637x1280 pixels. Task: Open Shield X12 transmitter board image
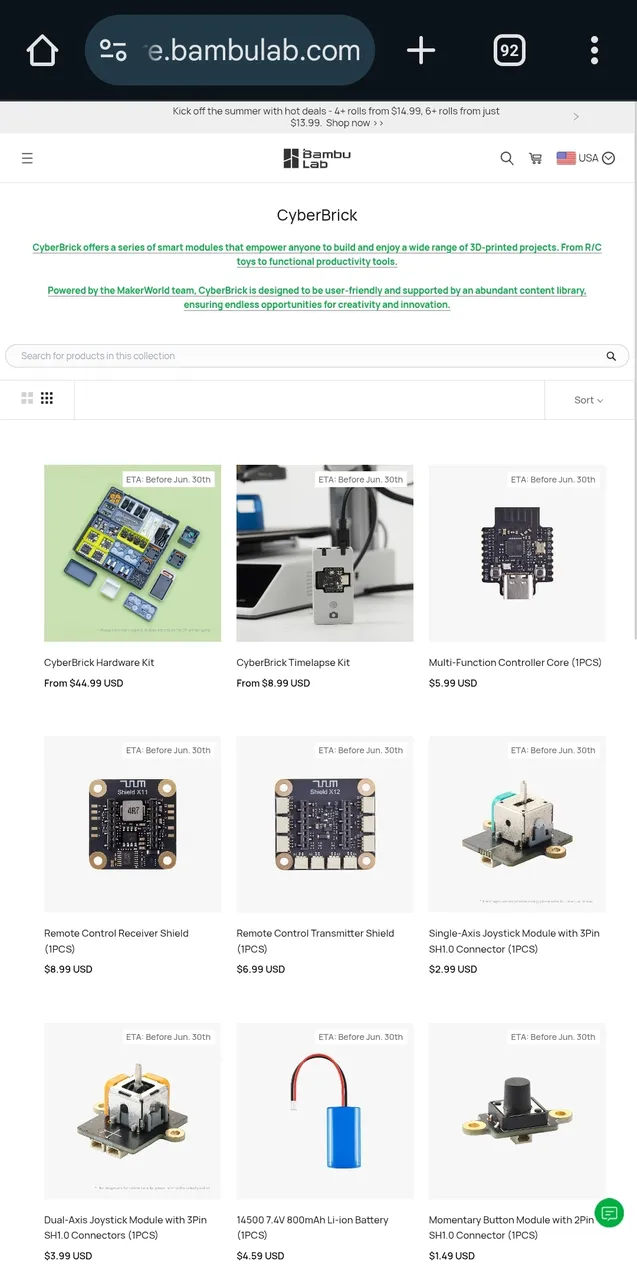pyautogui.click(x=325, y=824)
